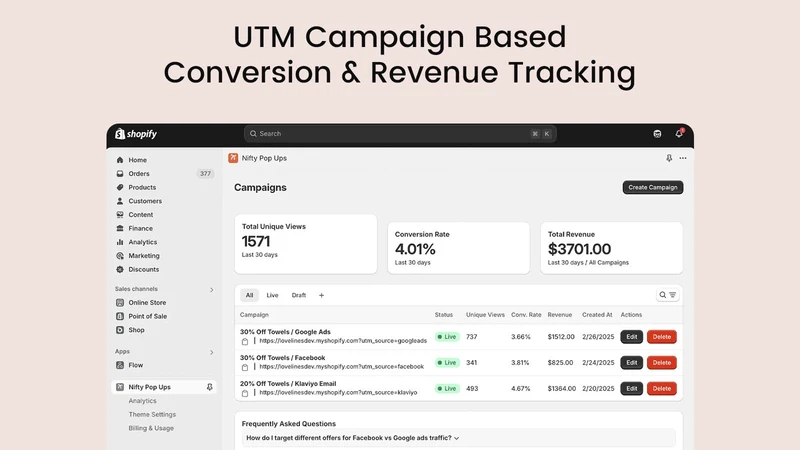Edit the Google Ads campaign
Viewport: 800px width, 450px height.
(632, 337)
